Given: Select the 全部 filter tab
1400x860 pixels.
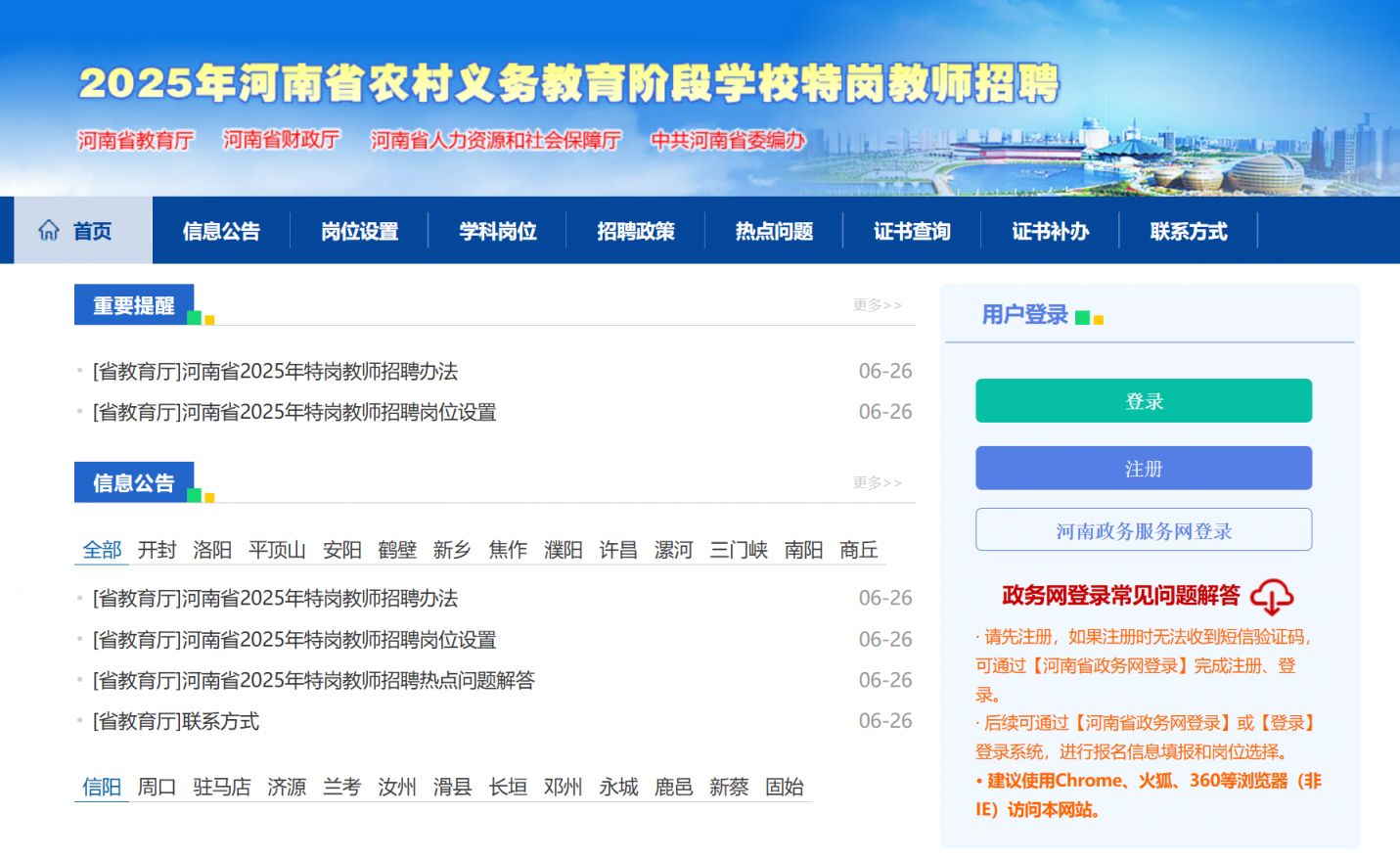Looking at the screenshot, I should point(102,550).
